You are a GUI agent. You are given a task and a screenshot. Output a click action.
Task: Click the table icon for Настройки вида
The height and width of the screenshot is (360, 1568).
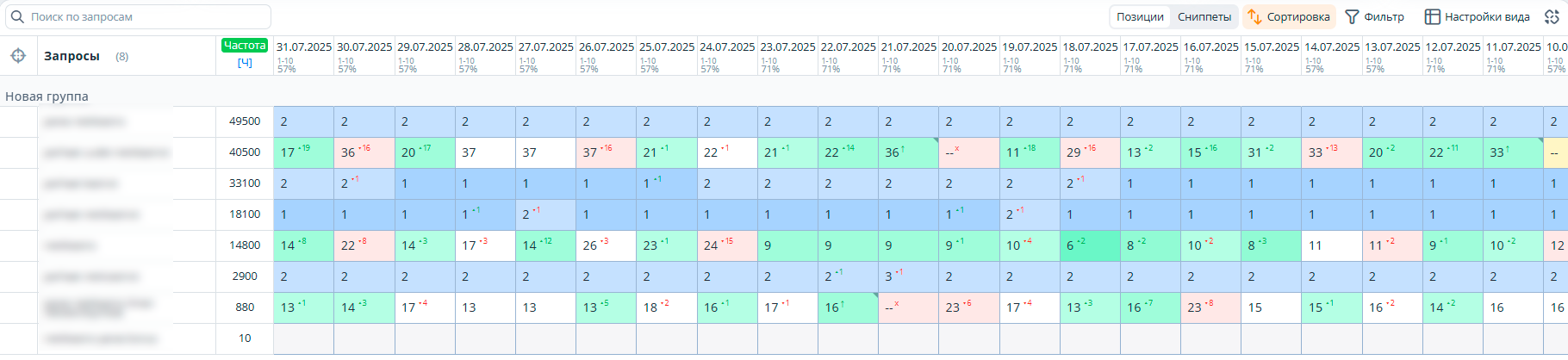point(1432,16)
